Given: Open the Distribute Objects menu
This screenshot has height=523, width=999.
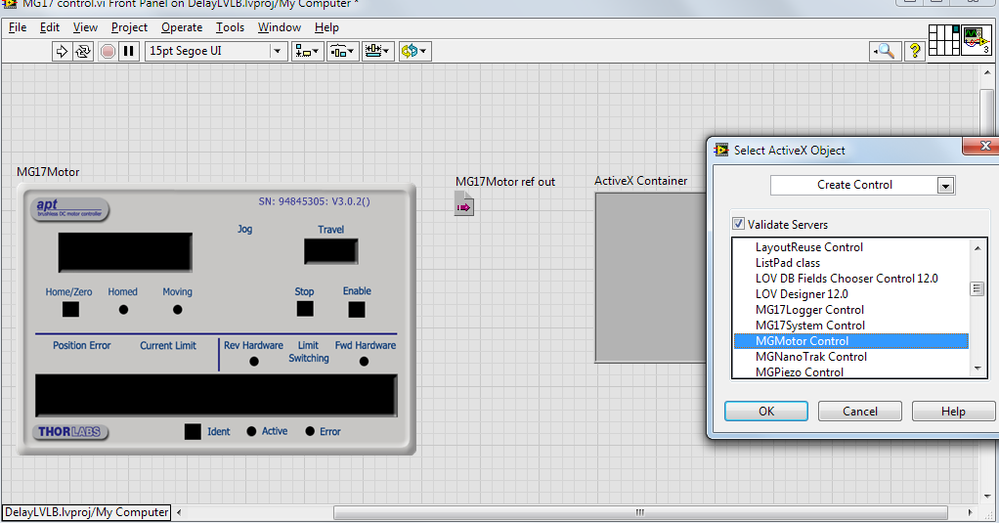Looking at the screenshot, I should click(343, 51).
